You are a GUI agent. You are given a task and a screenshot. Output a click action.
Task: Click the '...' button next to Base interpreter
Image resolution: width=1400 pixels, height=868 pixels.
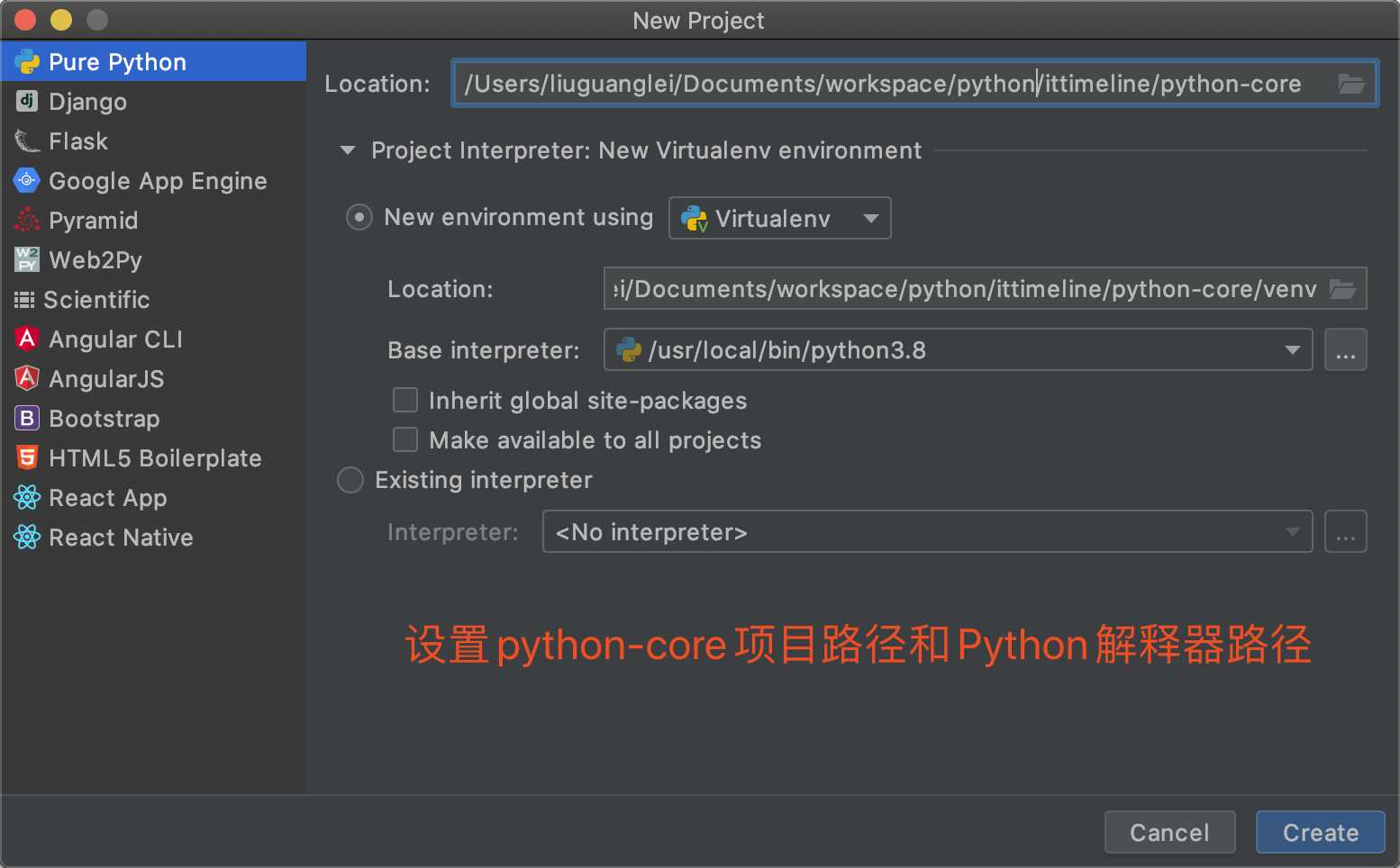click(1346, 349)
